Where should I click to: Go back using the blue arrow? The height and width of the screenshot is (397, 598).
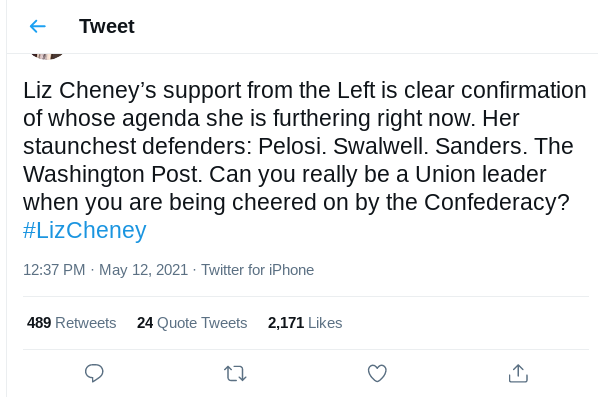[37, 26]
